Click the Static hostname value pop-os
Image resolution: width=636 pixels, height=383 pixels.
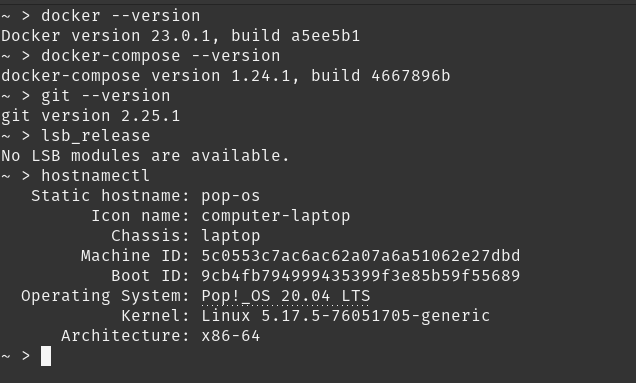(231, 196)
